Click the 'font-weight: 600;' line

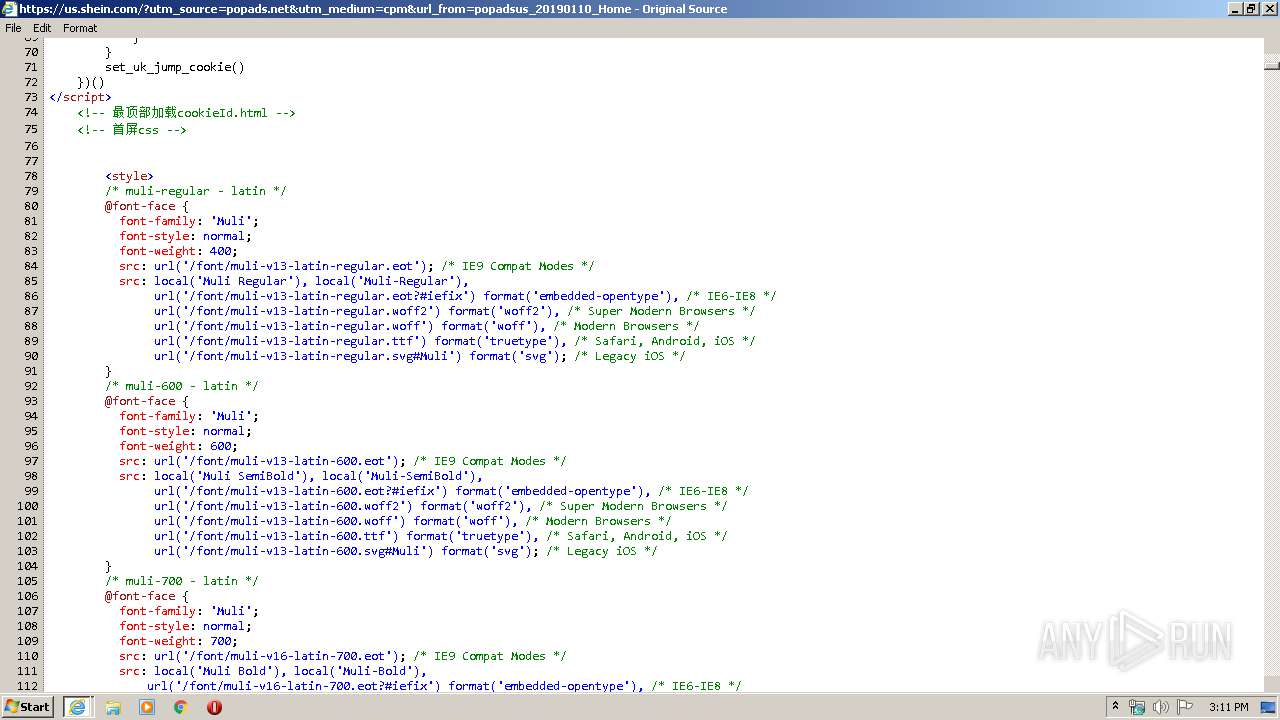click(178, 446)
